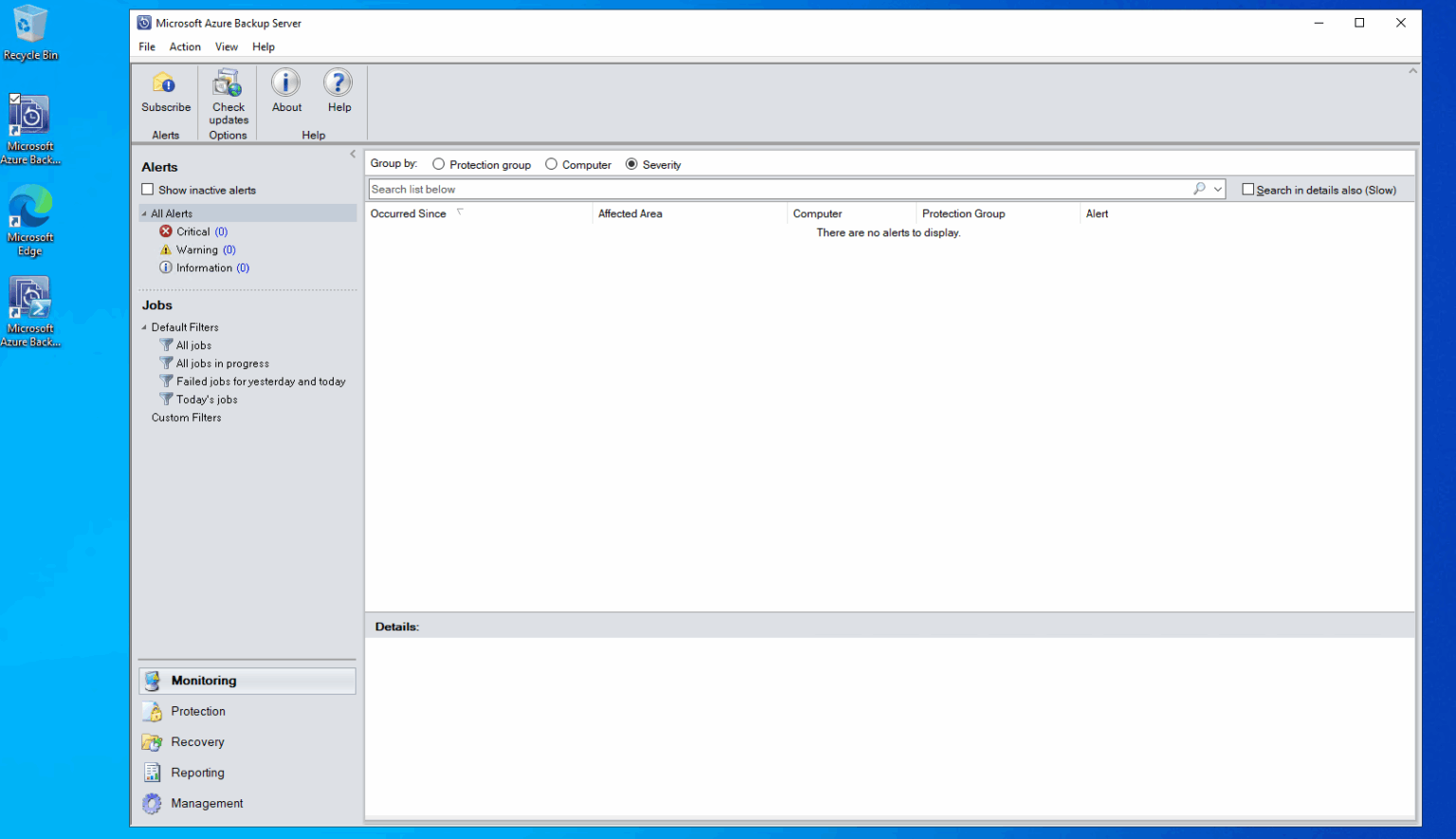Image resolution: width=1456 pixels, height=839 pixels.
Task: Go to the Management workspace
Action: 207,803
